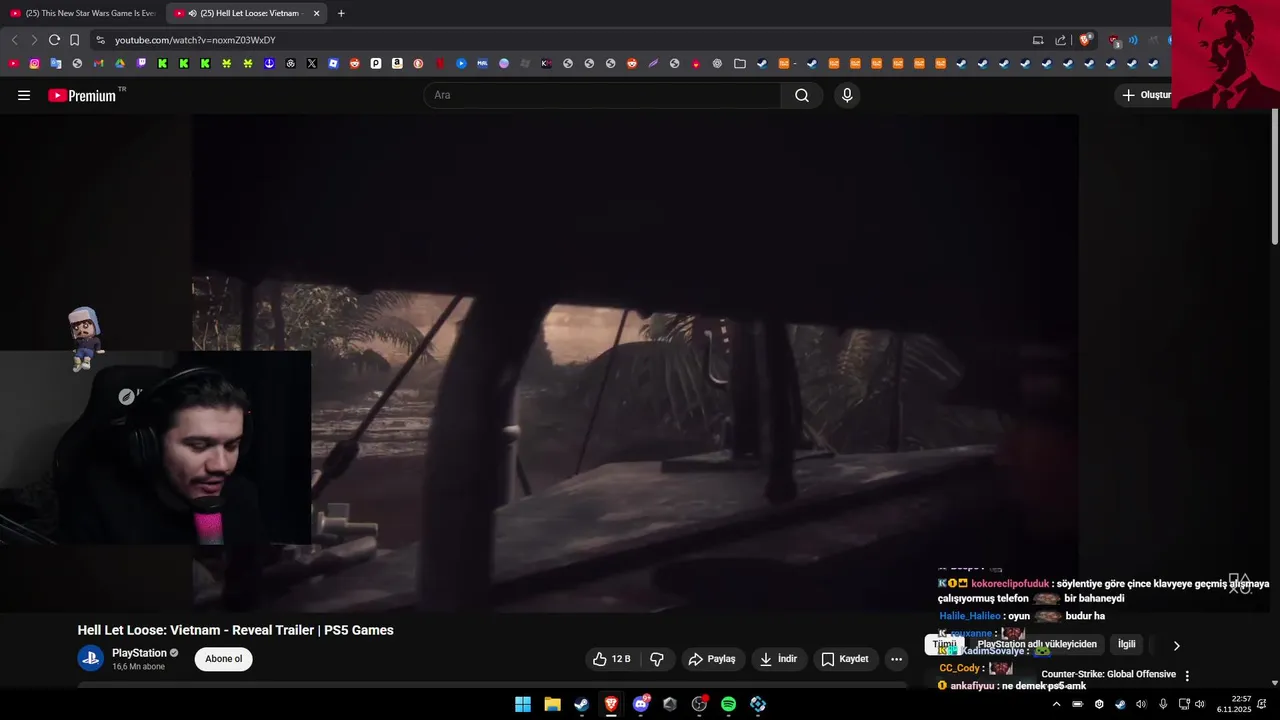This screenshot has width=1280, height=720.
Task: Subscribe with the 'Abone ol' button
Action: (x=223, y=659)
